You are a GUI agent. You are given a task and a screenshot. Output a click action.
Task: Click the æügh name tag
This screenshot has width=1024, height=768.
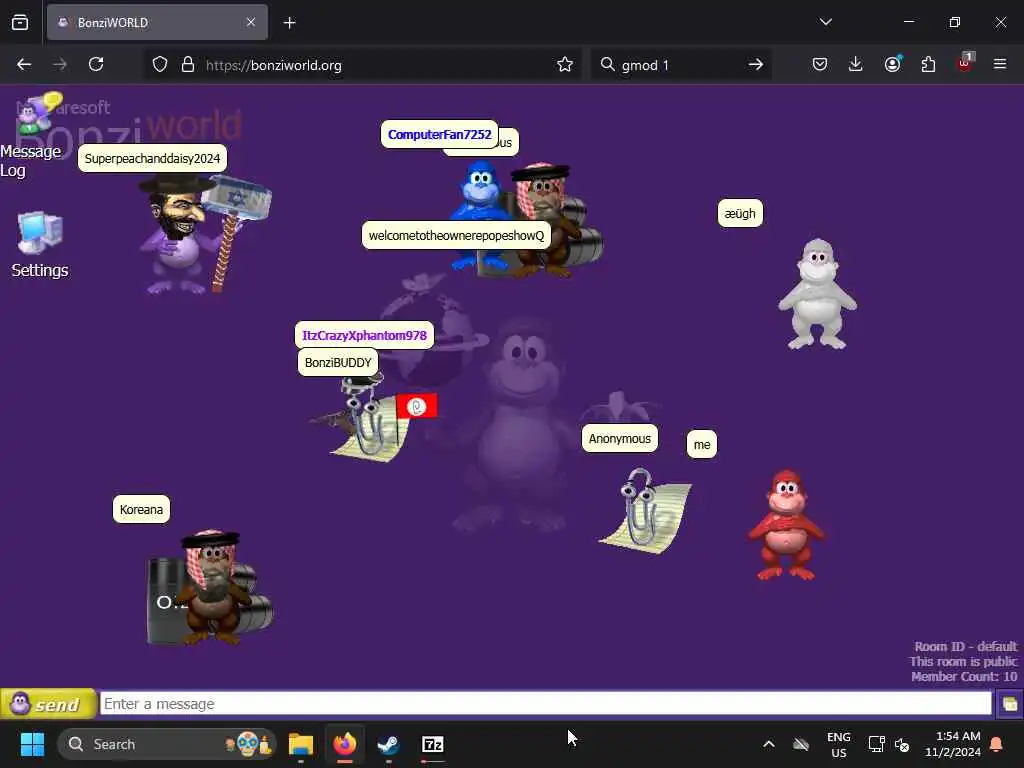[x=740, y=214]
